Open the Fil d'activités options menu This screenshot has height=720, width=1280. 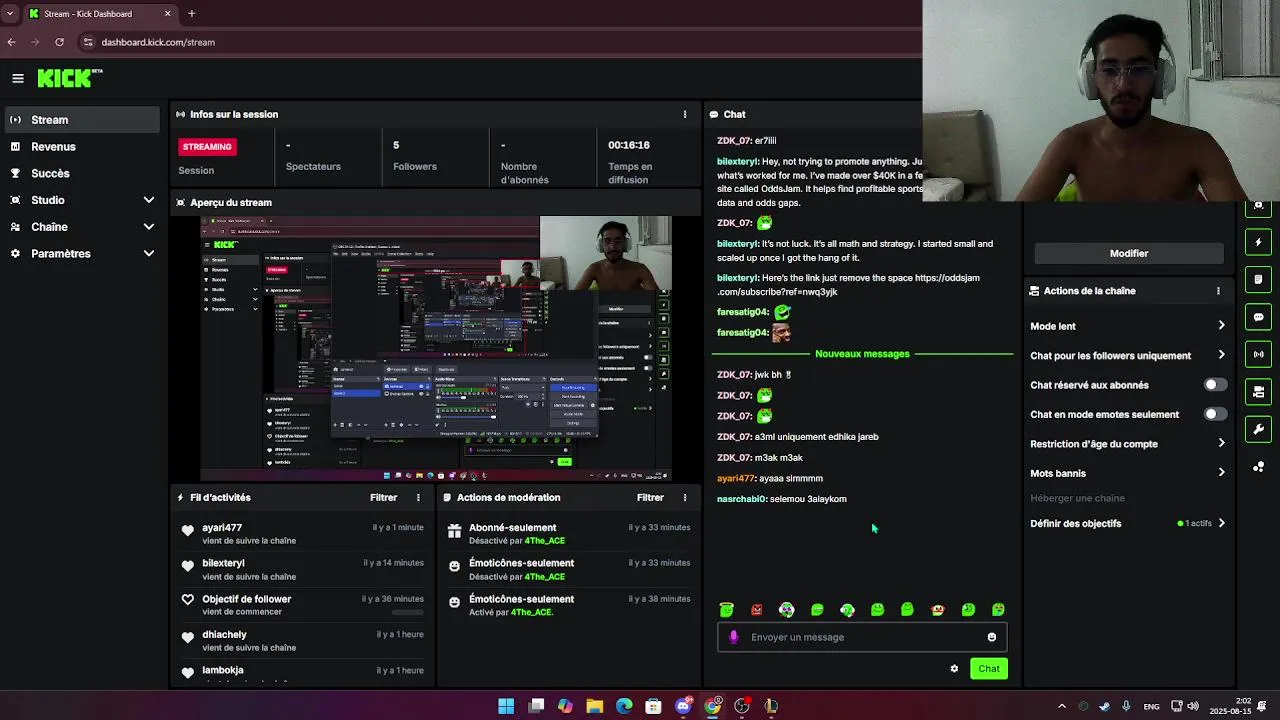click(x=419, y=497)
